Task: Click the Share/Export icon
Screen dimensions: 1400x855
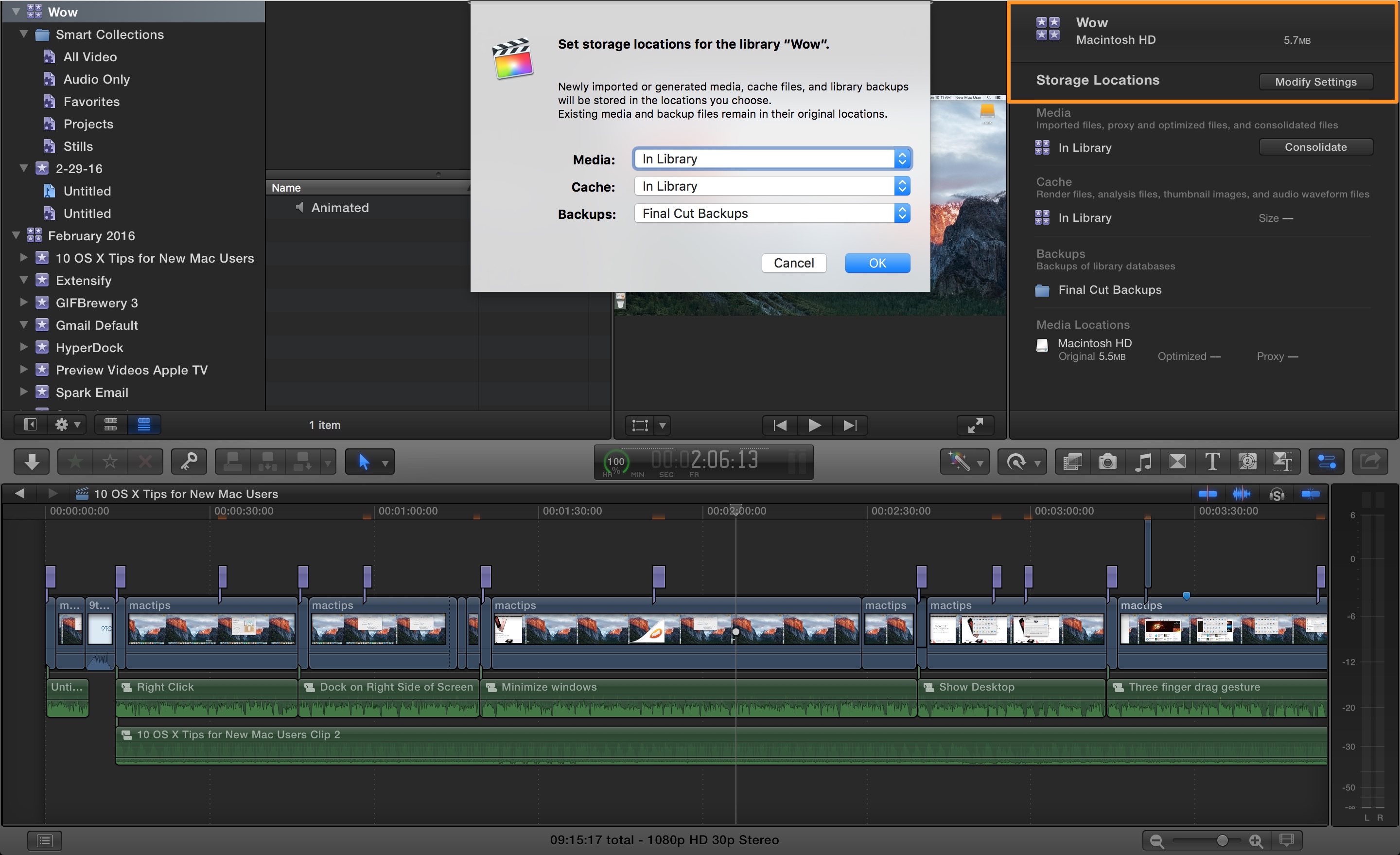Action: pos(1370,461)
